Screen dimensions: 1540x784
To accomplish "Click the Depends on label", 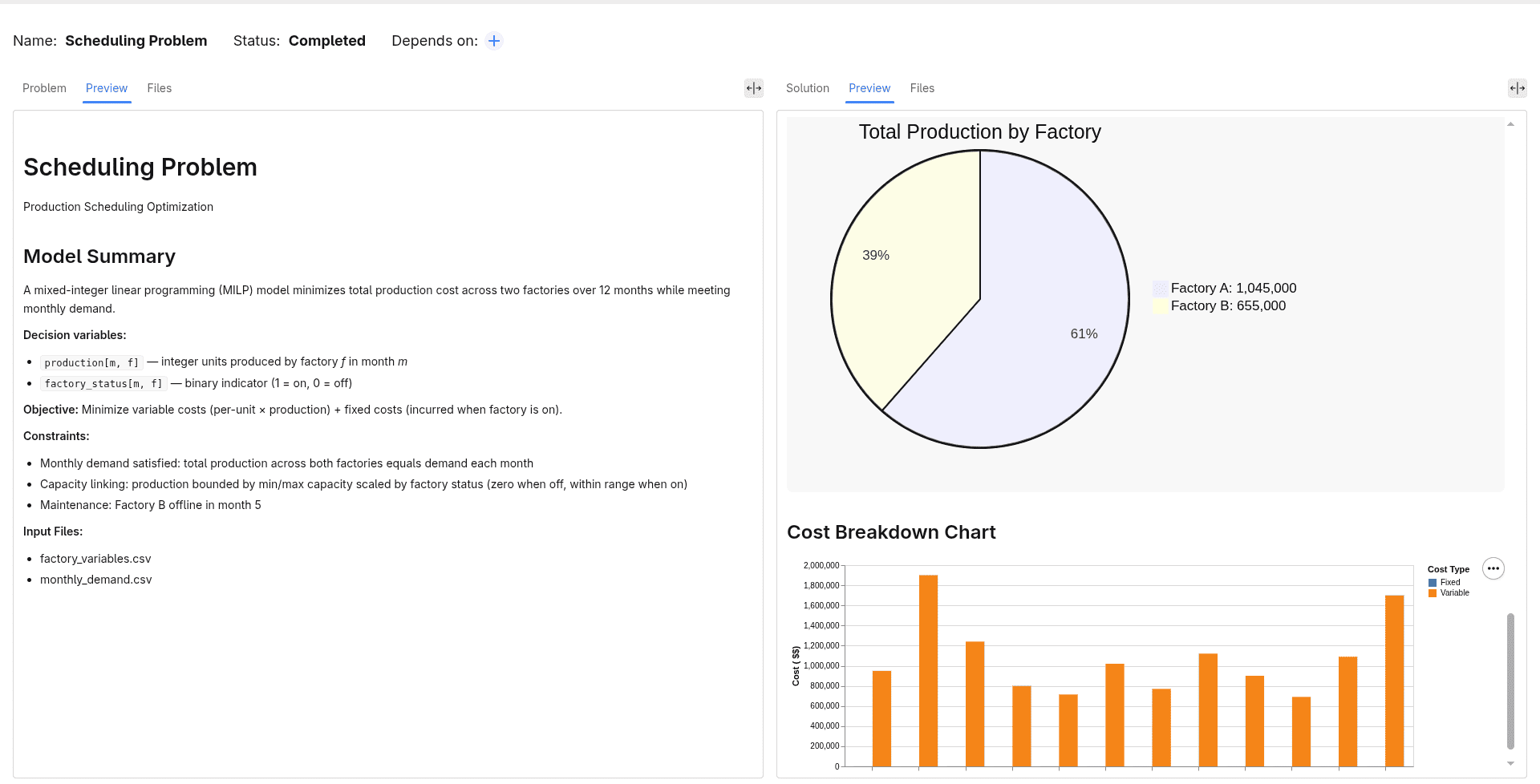I will pyautogui.click(x=435, y=41).
